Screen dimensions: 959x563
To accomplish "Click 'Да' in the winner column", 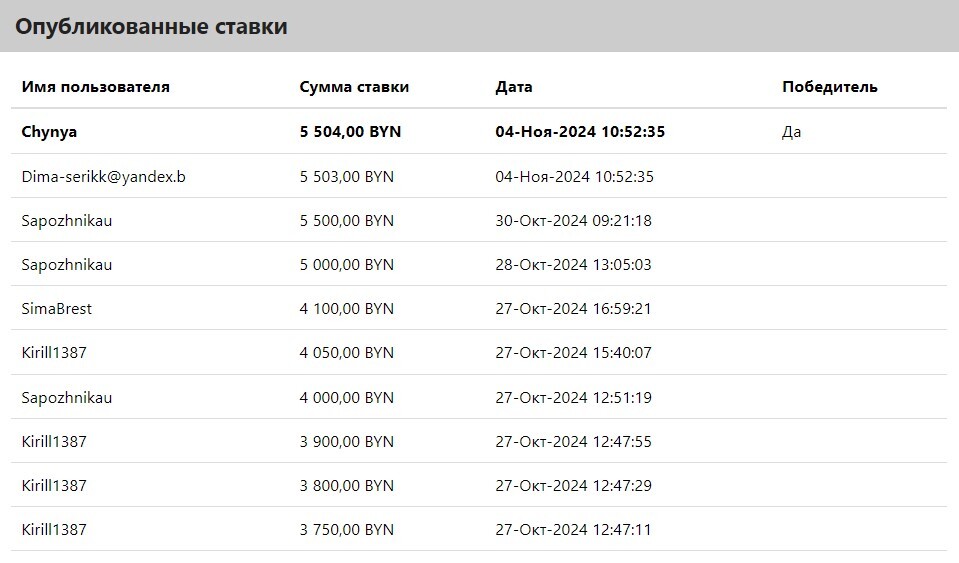I will (791, 132).
